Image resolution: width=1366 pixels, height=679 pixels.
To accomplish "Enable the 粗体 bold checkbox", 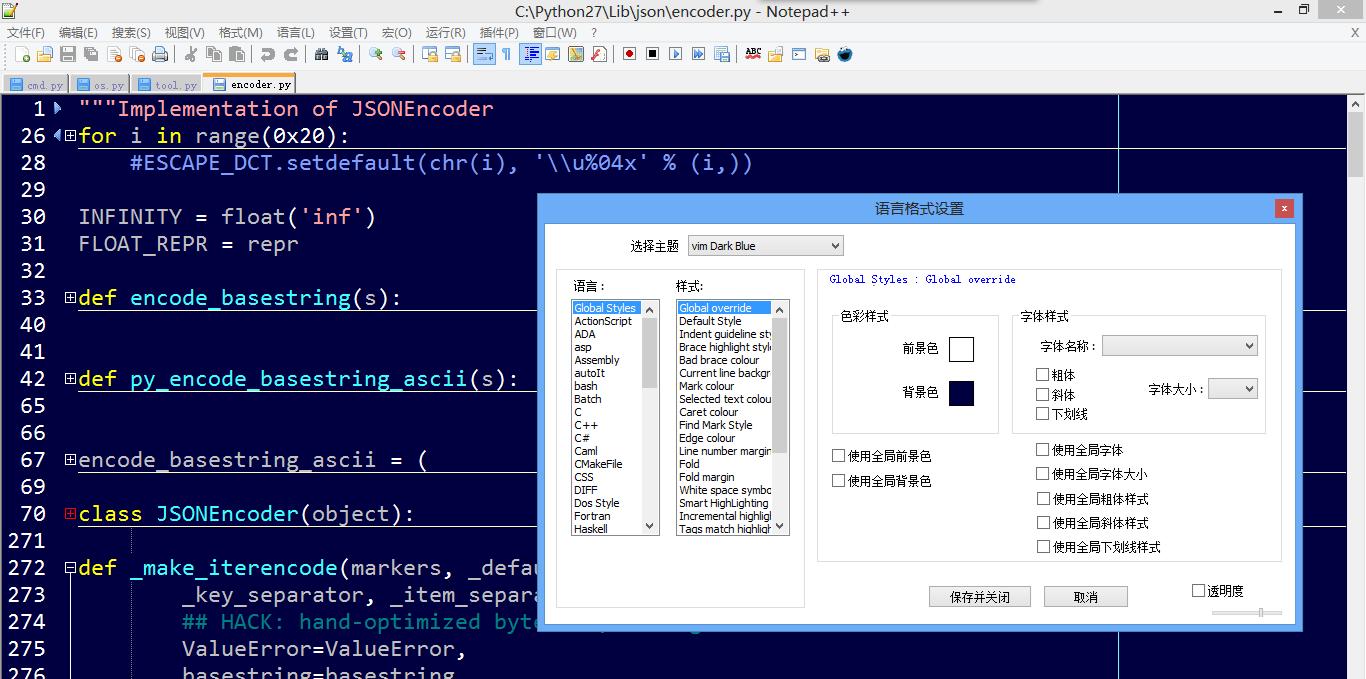I will (1043, 375).
